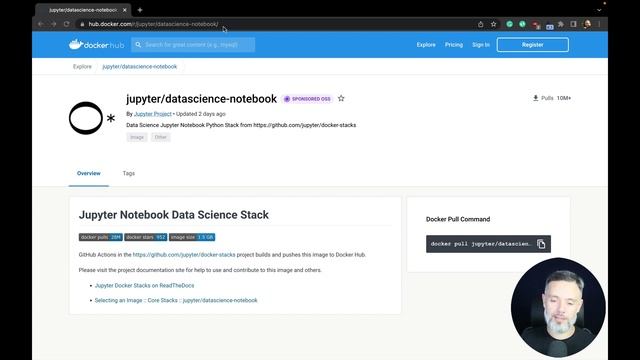
Task: Toggle the browser side panel
Action: pyautogui.click(x=573, y=24)
